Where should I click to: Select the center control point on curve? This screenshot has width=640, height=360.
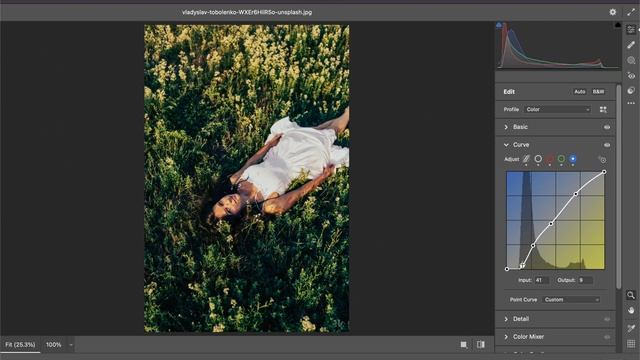point(551,224)
